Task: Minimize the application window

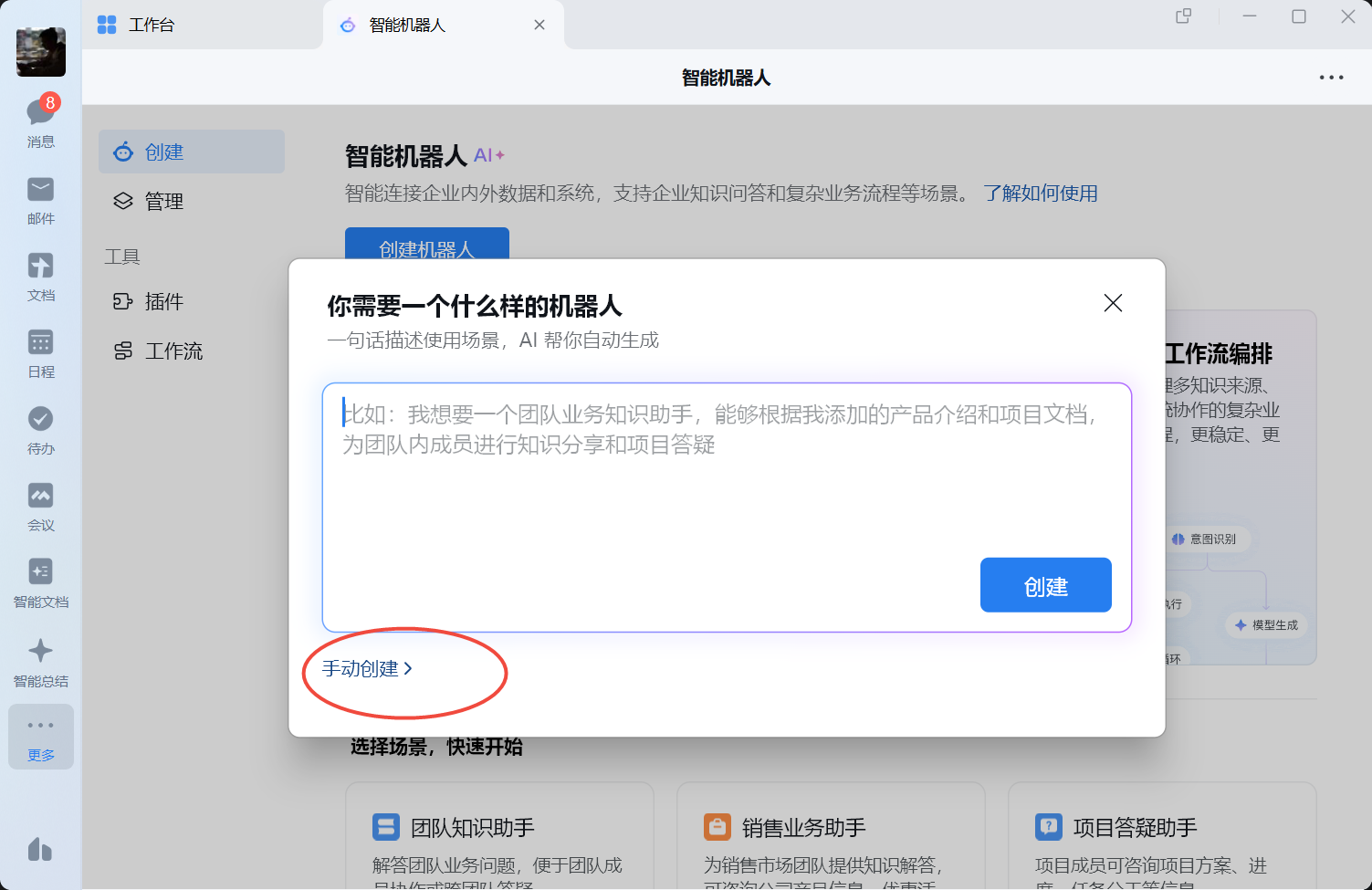Action: pos(1250,16)
